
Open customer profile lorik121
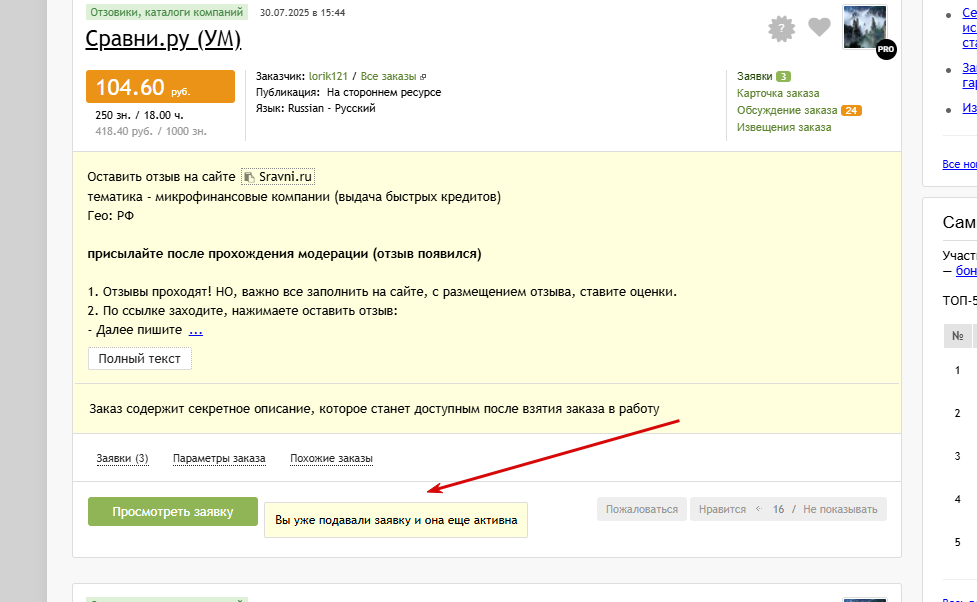point(328,76)
